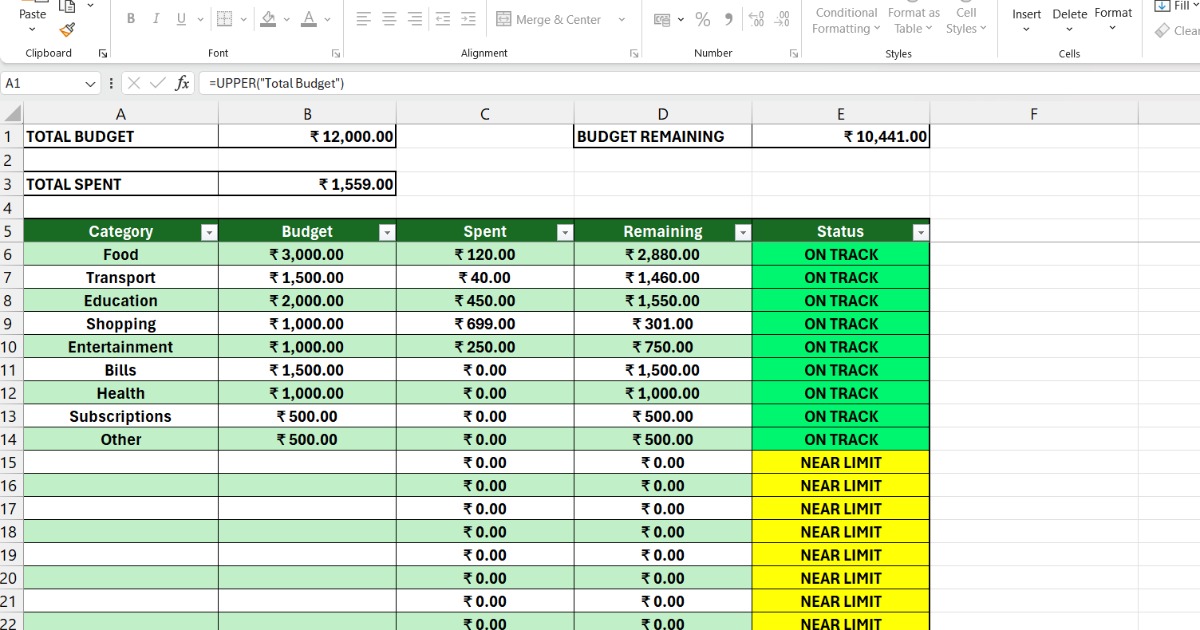Toggle Align Right
The height and width of the screenshot is (630, 1200).
[415, 19]
